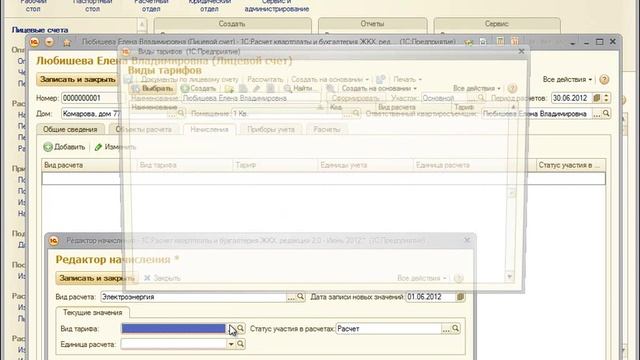Close the Редактор начисления window

tap(467, 240)
